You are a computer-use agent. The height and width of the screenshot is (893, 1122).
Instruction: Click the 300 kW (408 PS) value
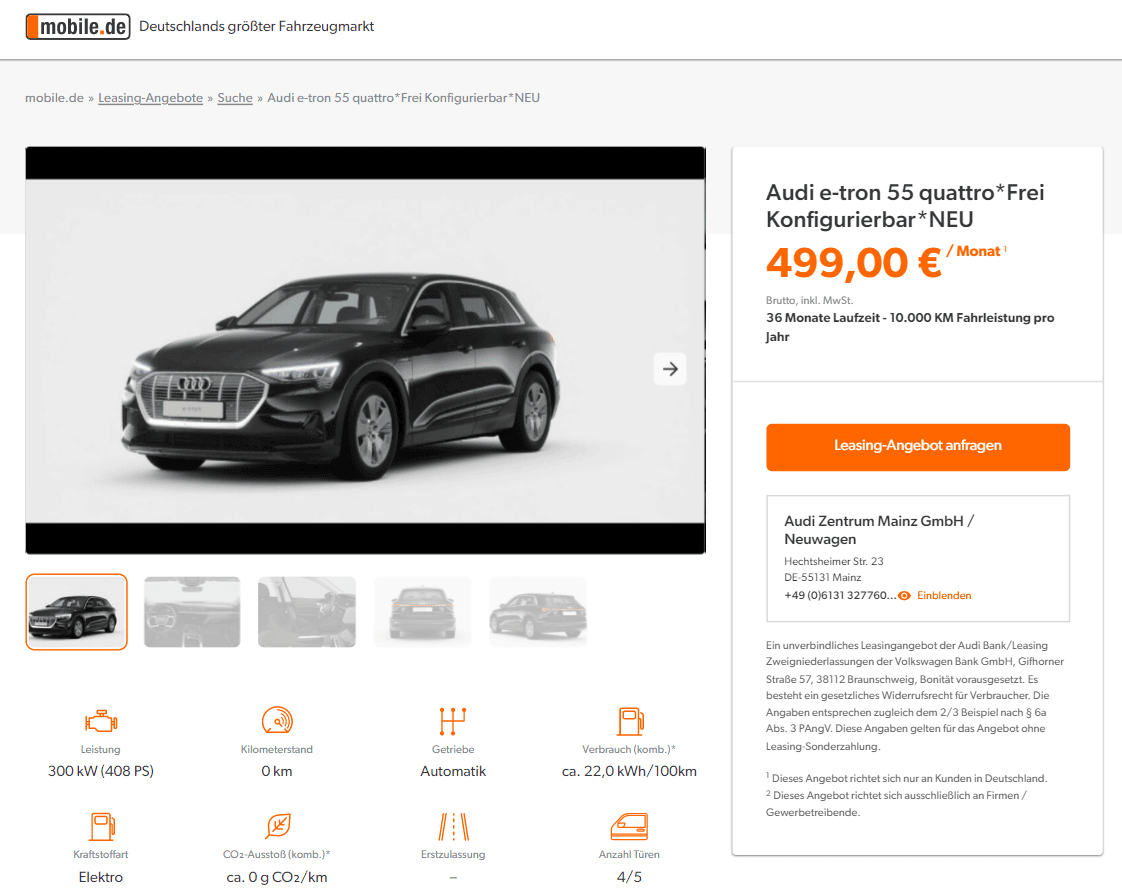[101, 771]
